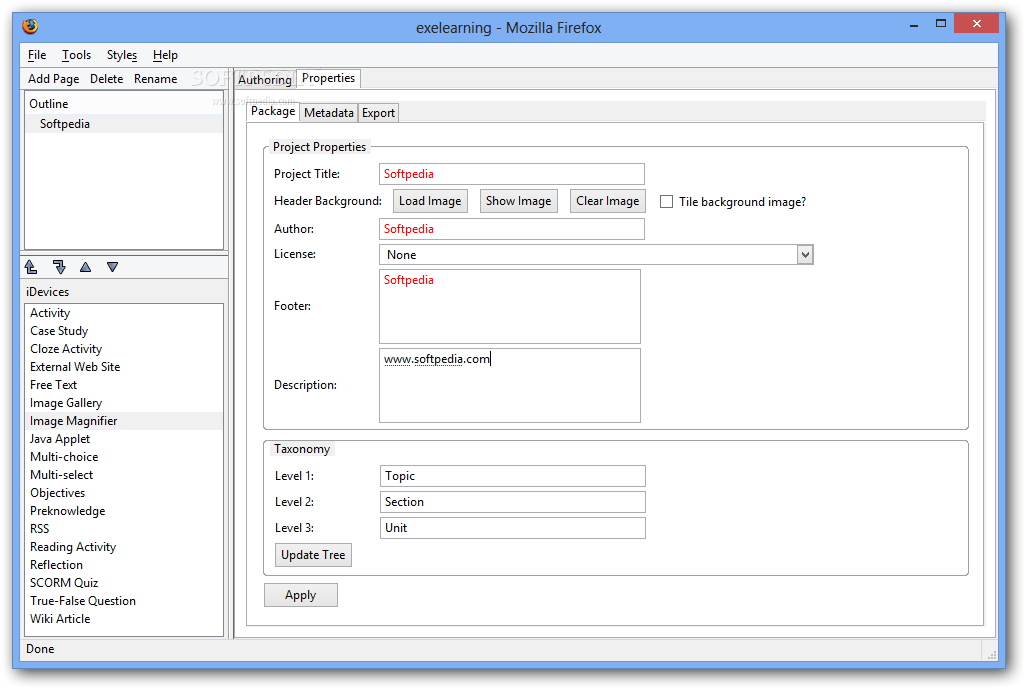1026x689 pixels.
Task: Click the Update Tree button
Action: coord(313,555)
